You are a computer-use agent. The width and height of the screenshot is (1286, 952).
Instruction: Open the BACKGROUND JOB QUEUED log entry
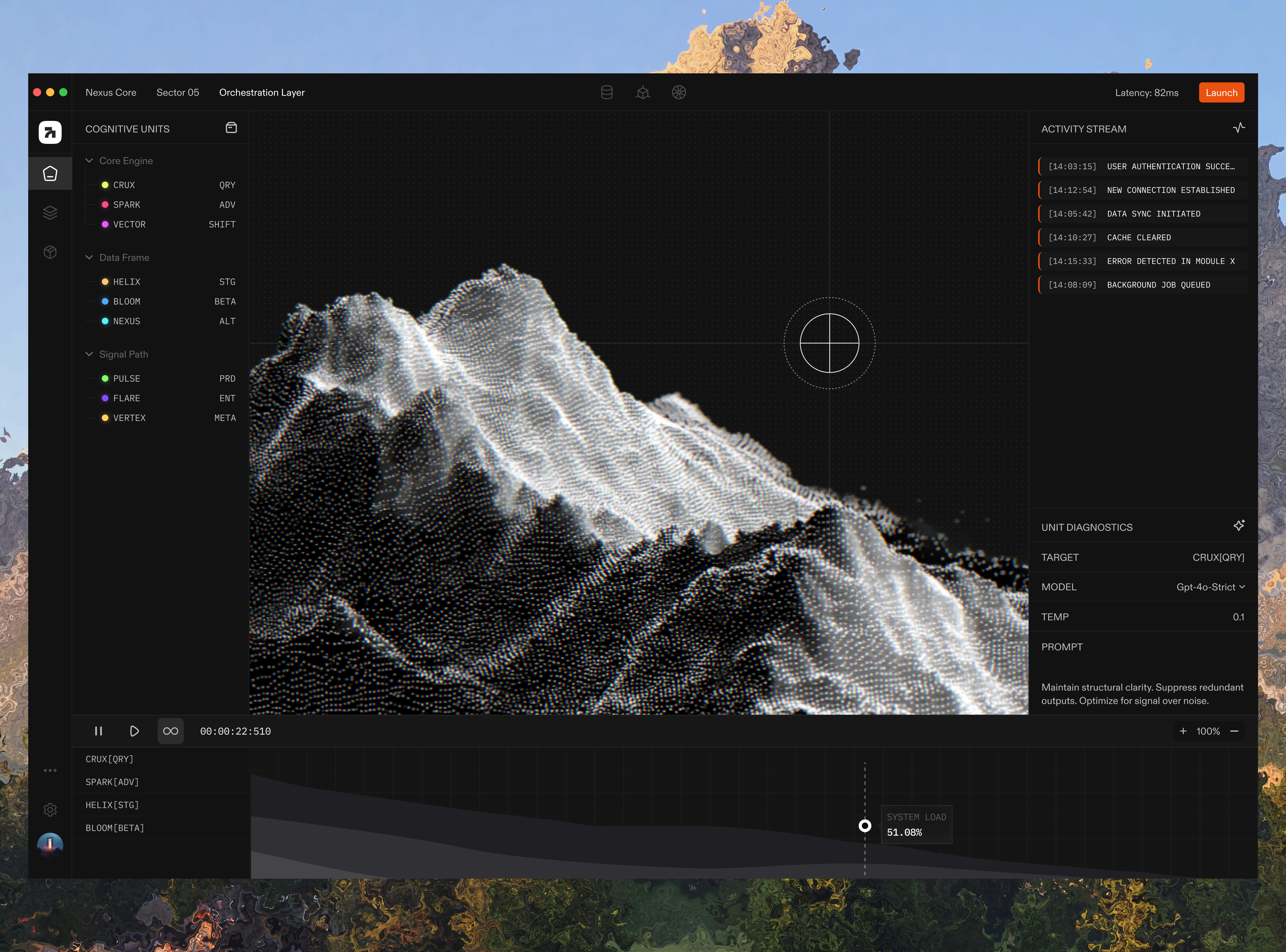coord(1143,285)
